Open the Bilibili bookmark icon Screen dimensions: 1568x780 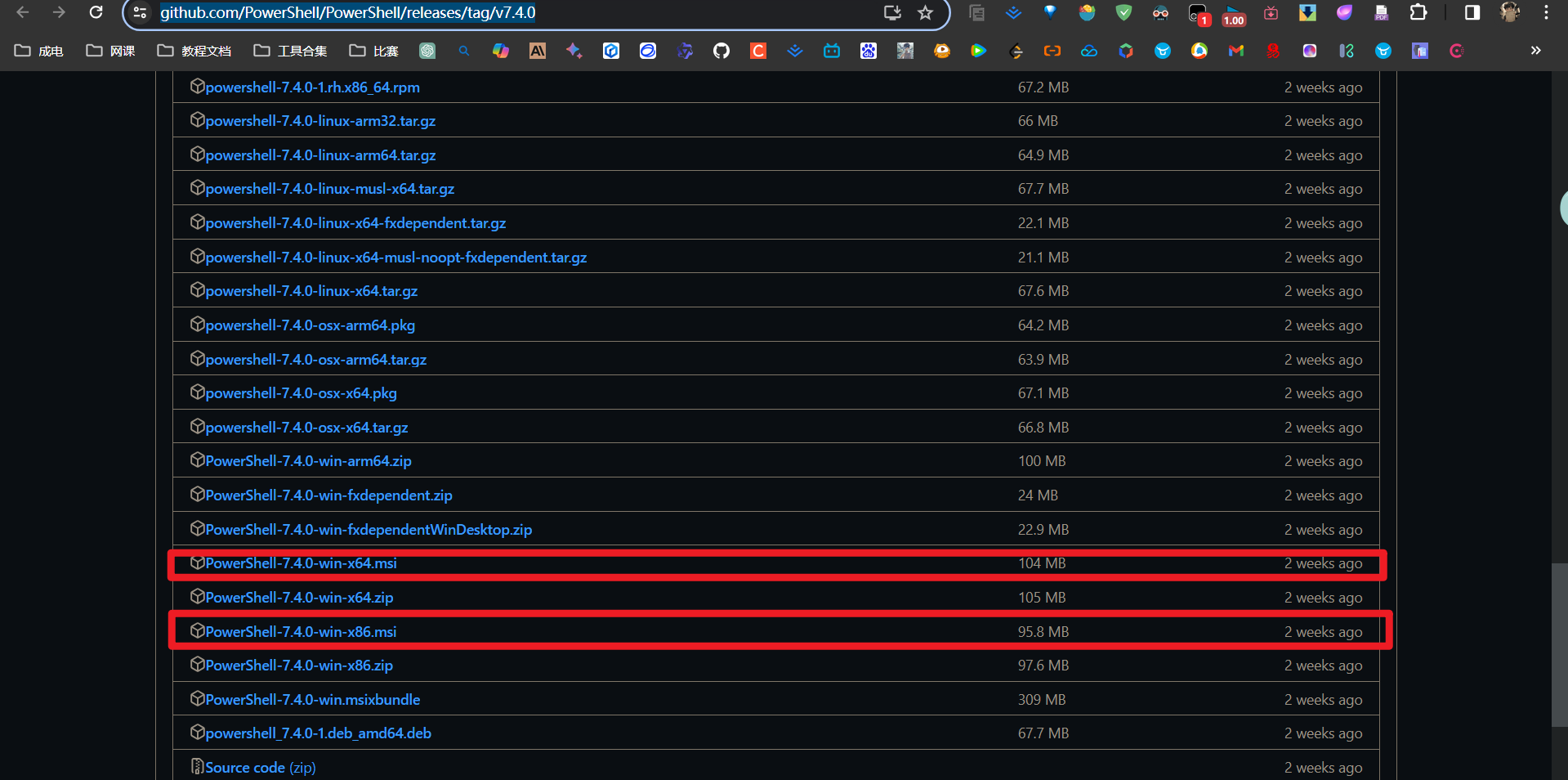point(832,51)
